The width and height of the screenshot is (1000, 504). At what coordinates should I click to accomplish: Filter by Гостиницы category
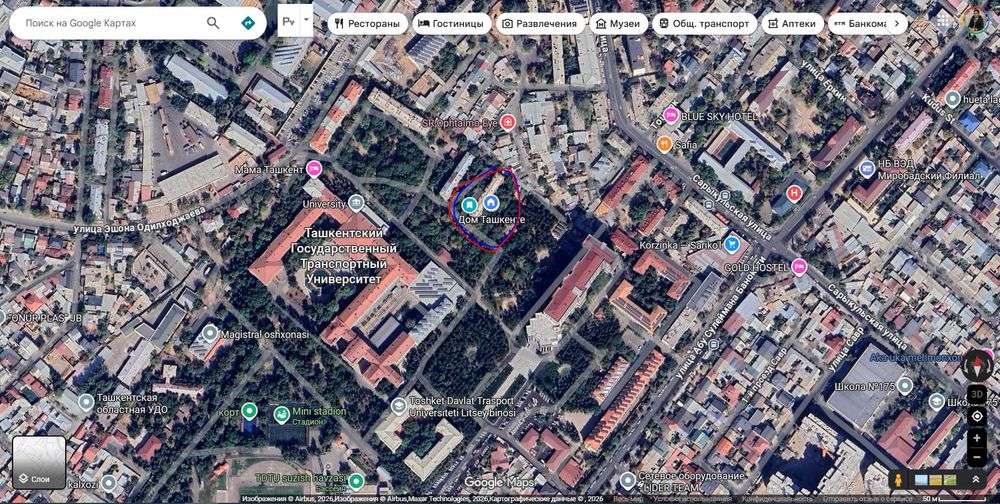click(452, 24)
